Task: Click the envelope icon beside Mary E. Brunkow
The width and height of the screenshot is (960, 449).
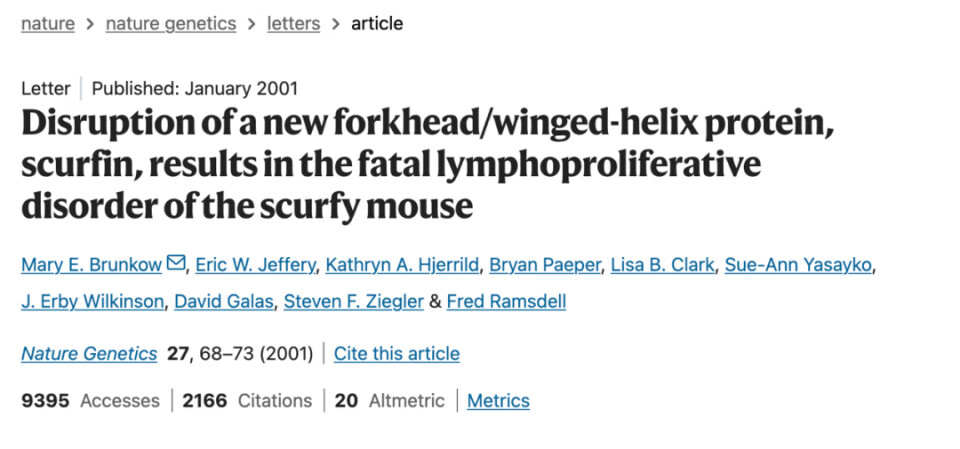Action: click(177, 264)
